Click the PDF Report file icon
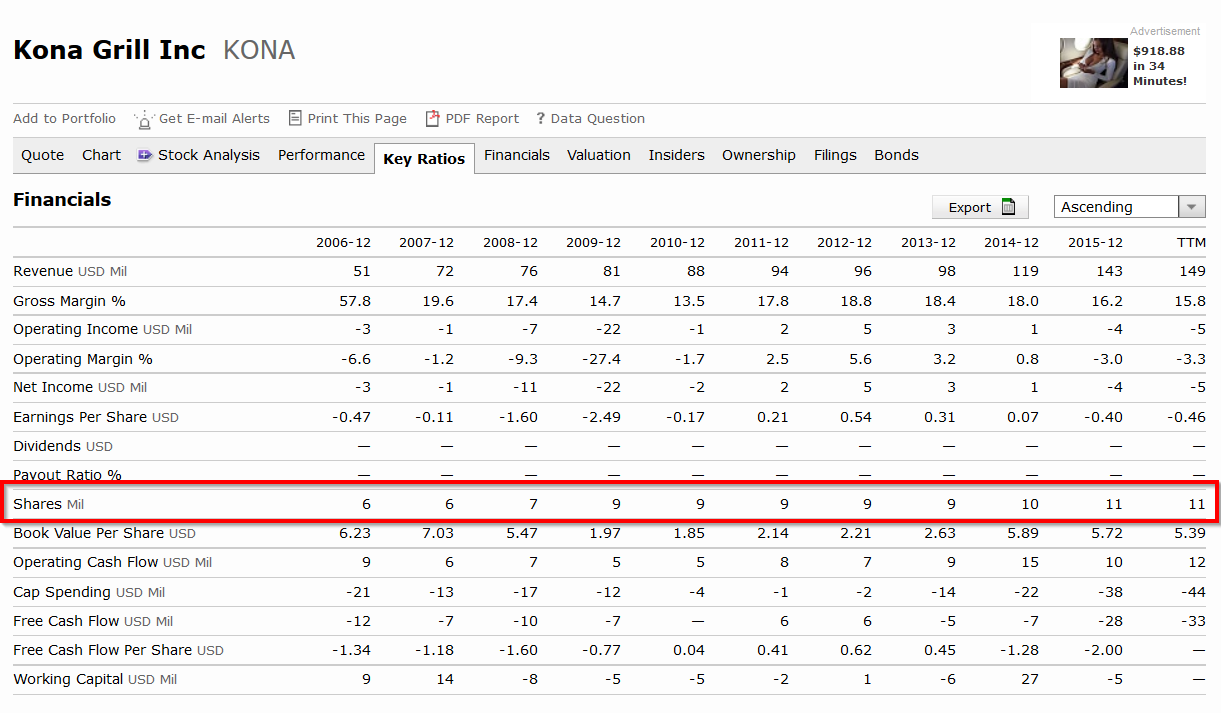Image resolution: width=1221 pixels, height=713 pixels. (433, 118)
